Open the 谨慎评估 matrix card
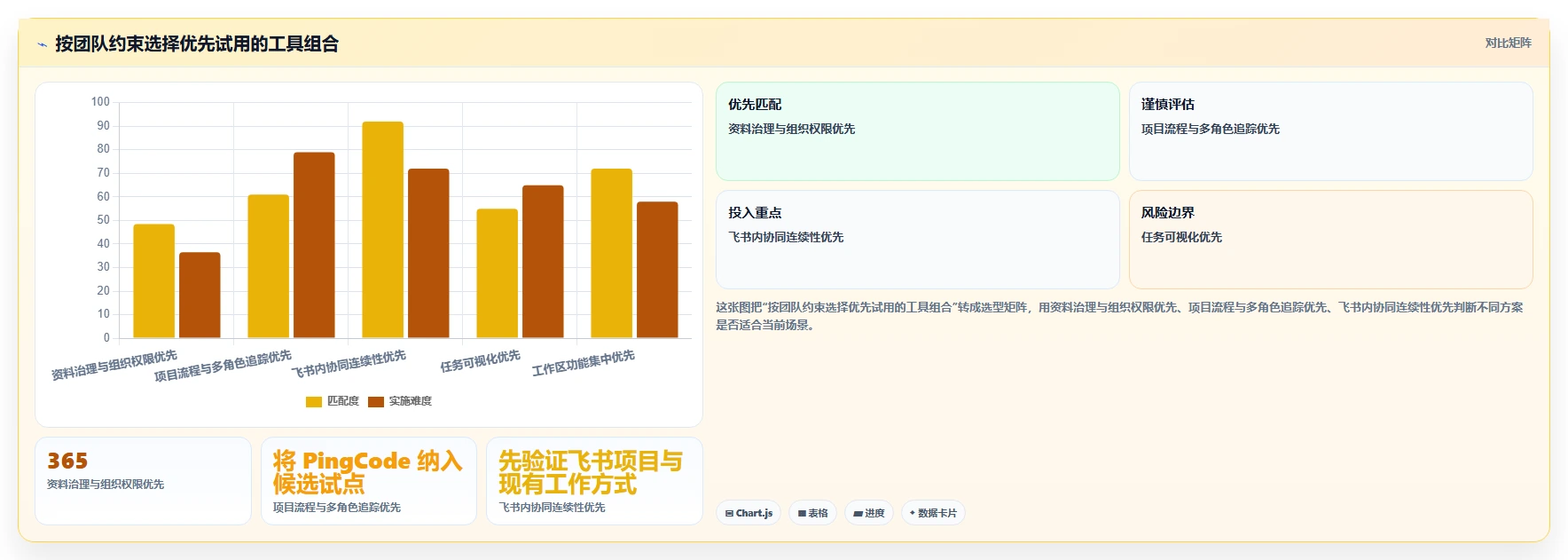Screen dimensions: 1568x560 click(x=1330, y=131)
